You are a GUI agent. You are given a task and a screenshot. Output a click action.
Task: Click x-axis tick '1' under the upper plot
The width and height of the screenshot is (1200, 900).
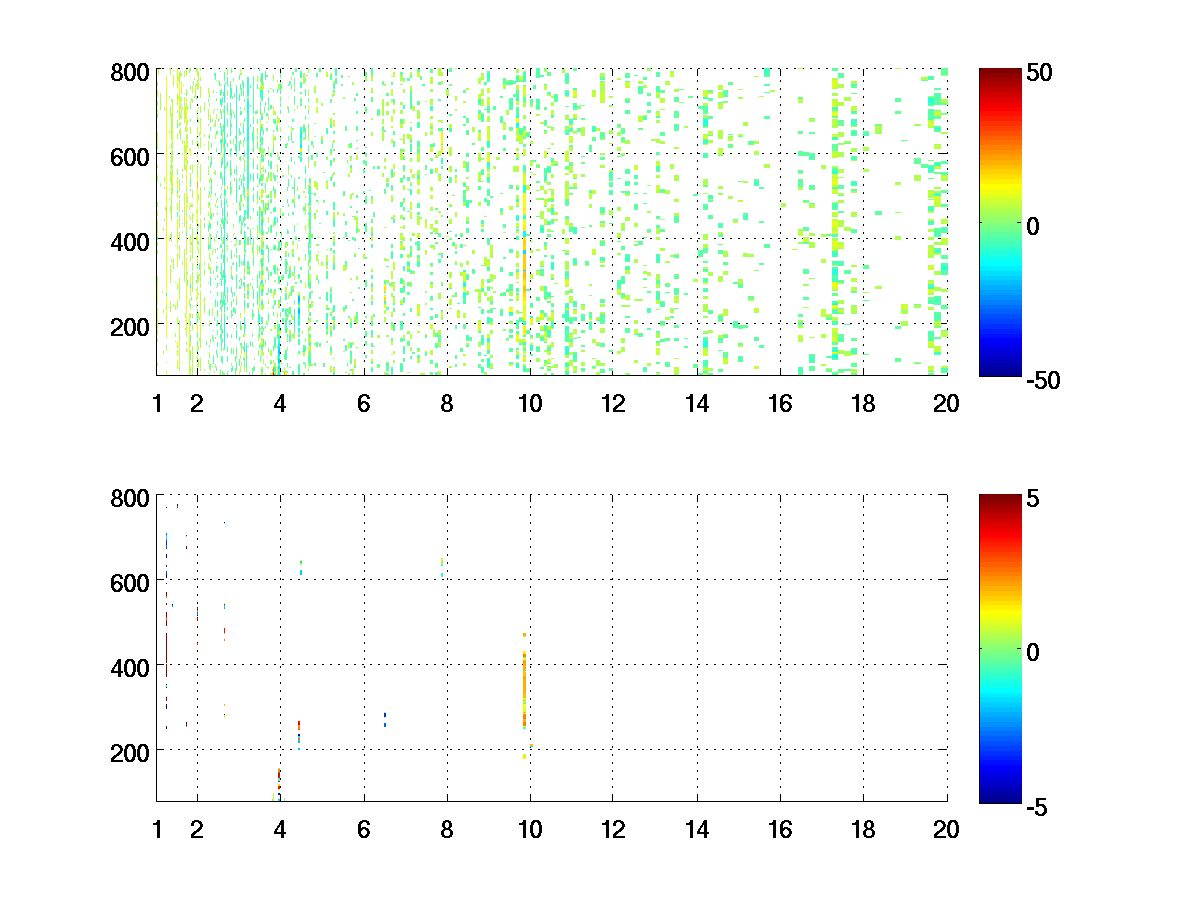click(157, 404)
